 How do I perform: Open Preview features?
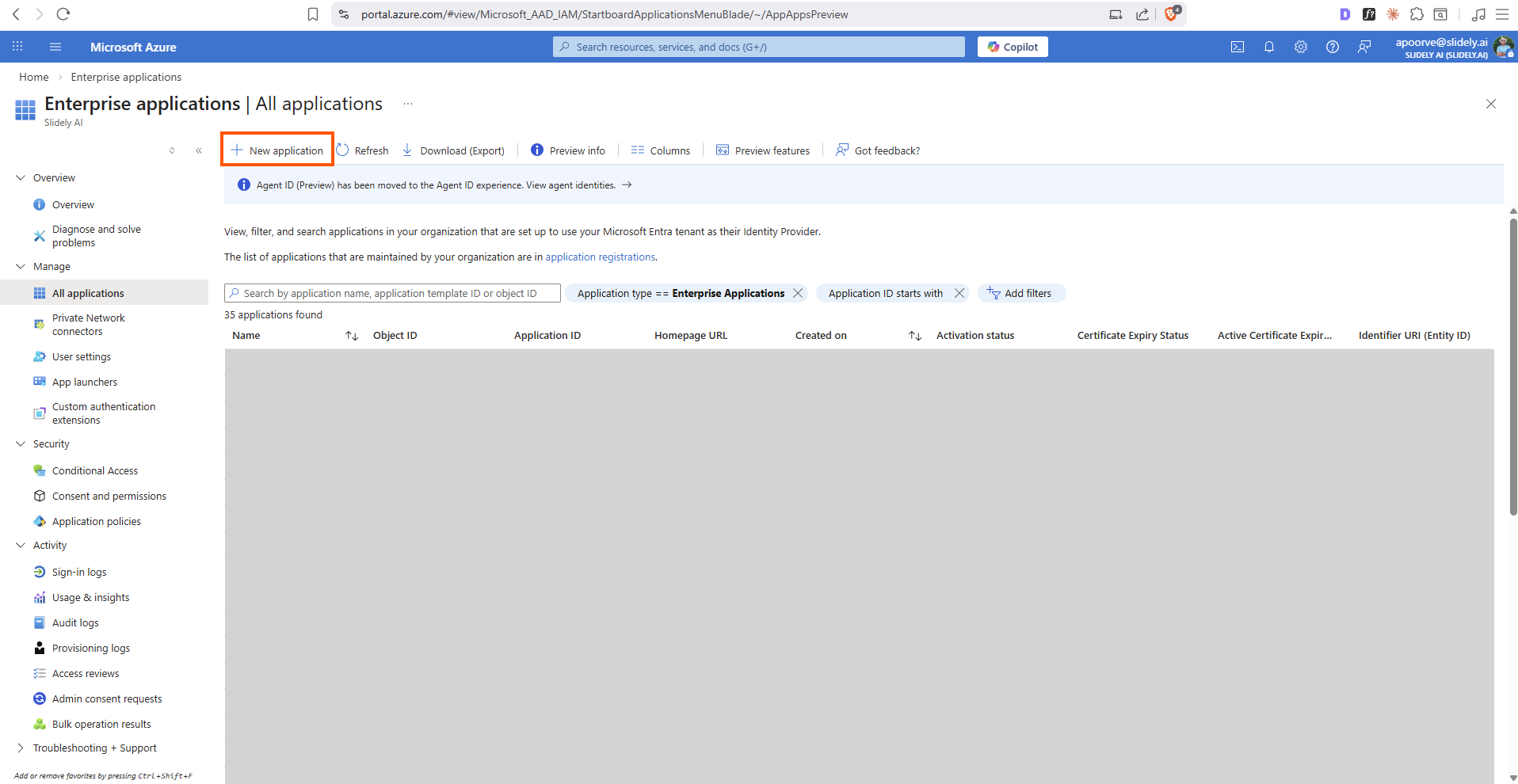(763, 150)
